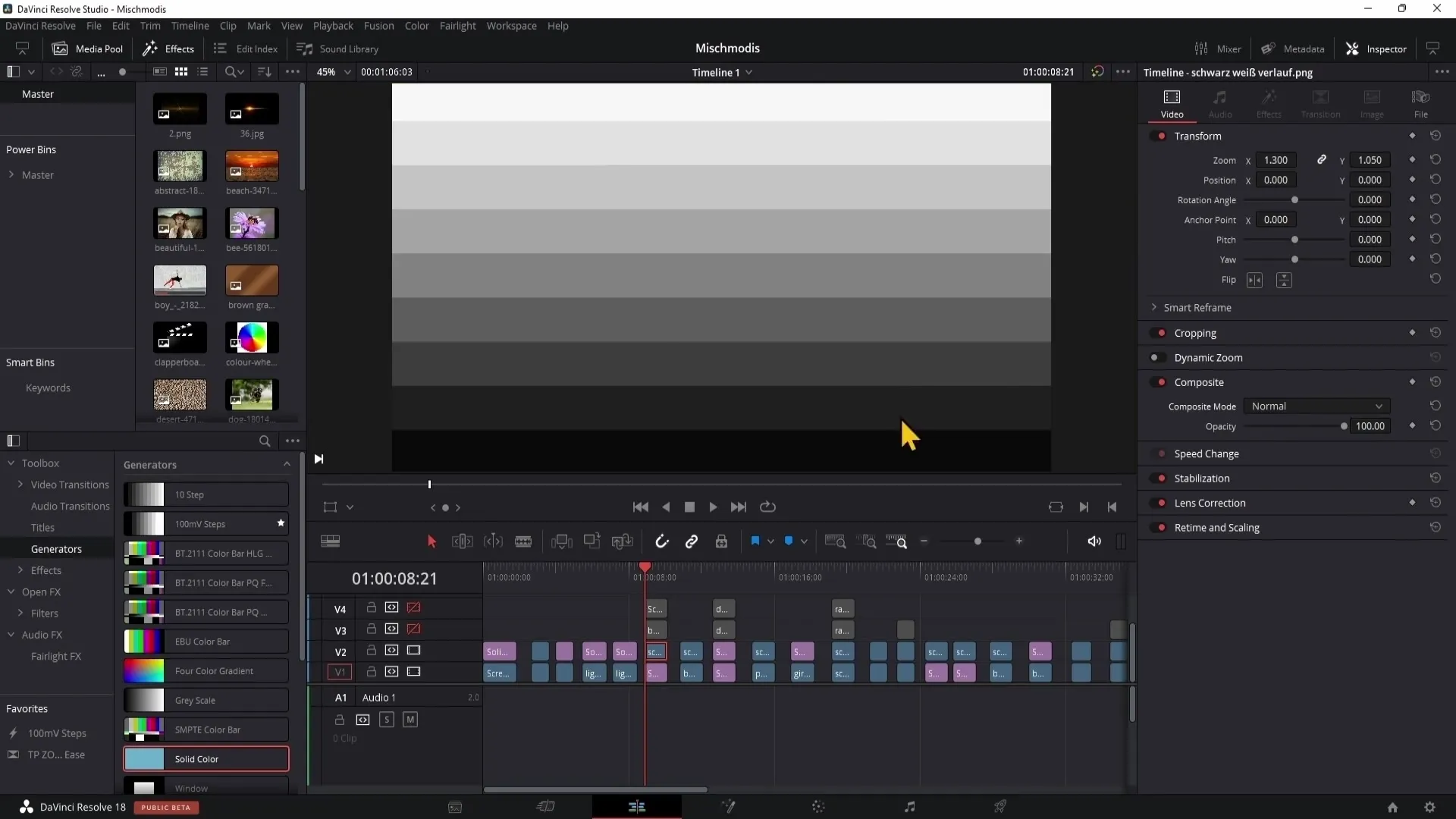Select the Dynamic Trim mode icon
The height and width of the screenshot is (819, 1456).
pyautogui.click(x=493, y=543)
